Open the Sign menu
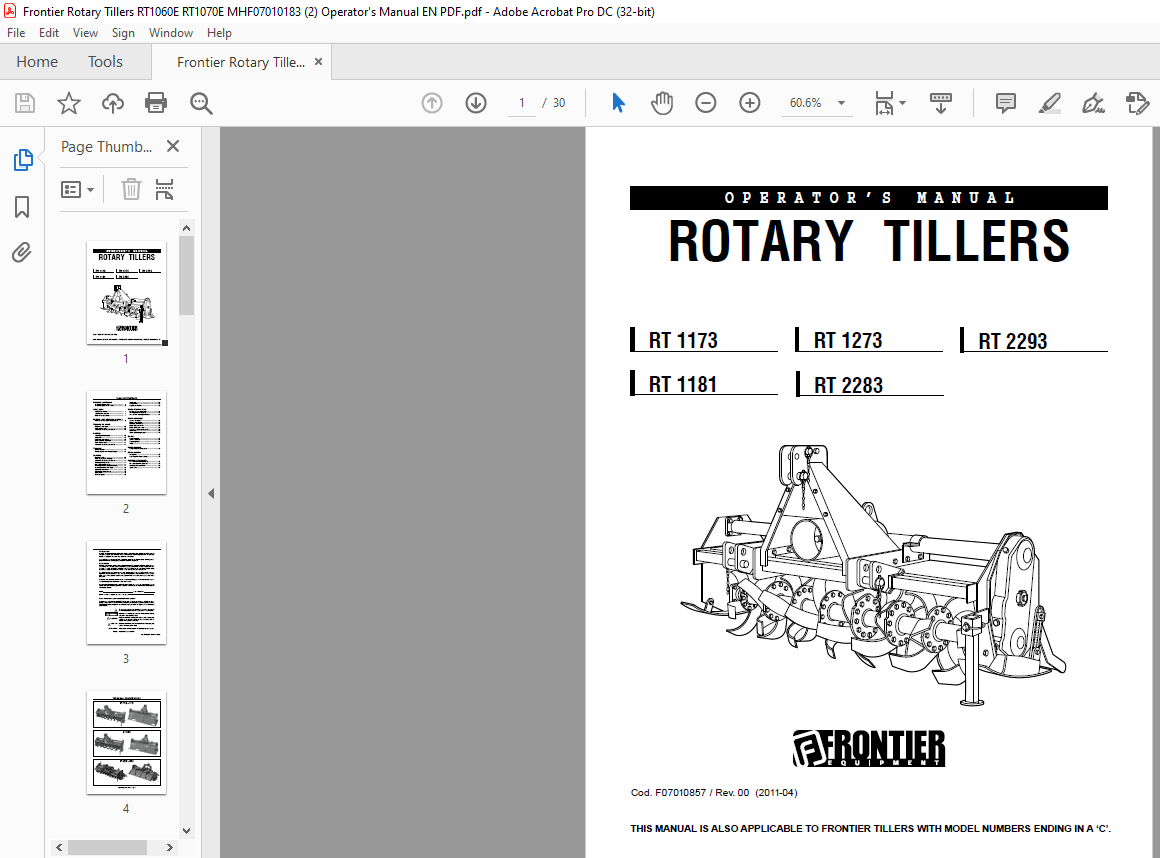The height and width of the screenshot is (858, 1160). [x=123, y=33]
